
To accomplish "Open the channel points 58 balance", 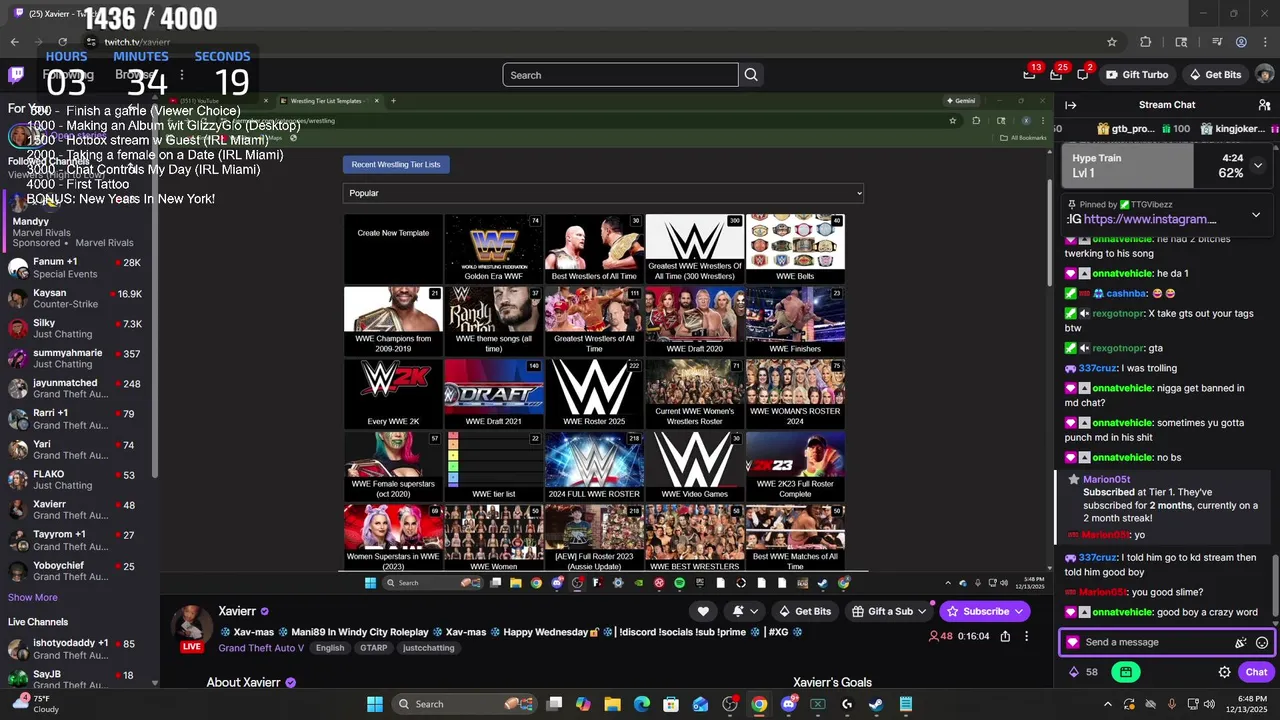I will [1084, 672].
